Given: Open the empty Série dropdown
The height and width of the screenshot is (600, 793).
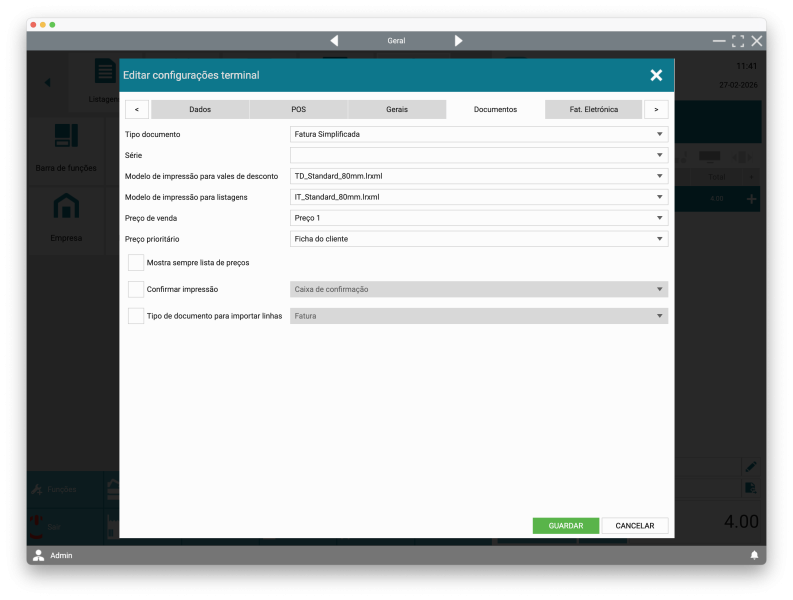Looking at the screenshot, I should pyautogui.click(x=478, y=155).
